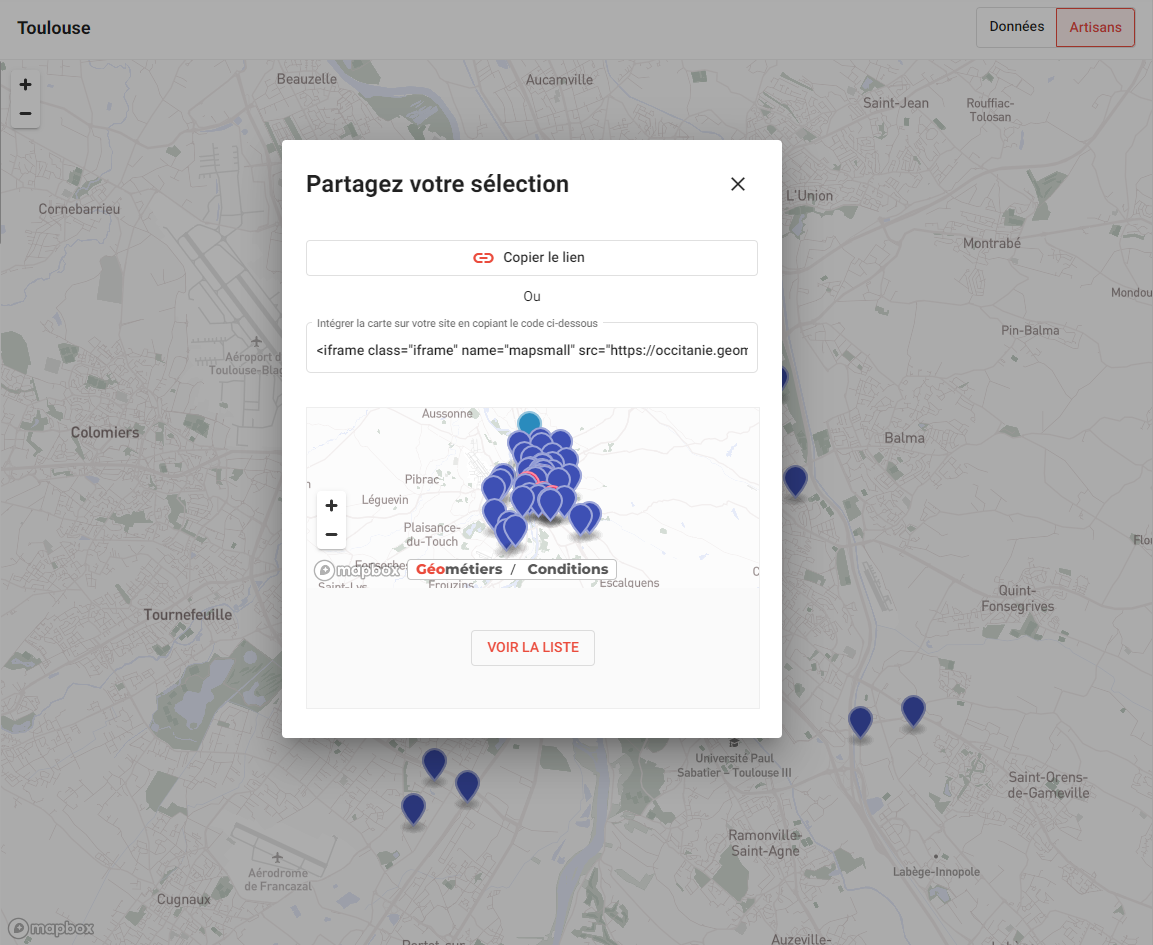1153x945 pixels.
Task: Click the VOIR LA LISTE button
Action: 533,648
